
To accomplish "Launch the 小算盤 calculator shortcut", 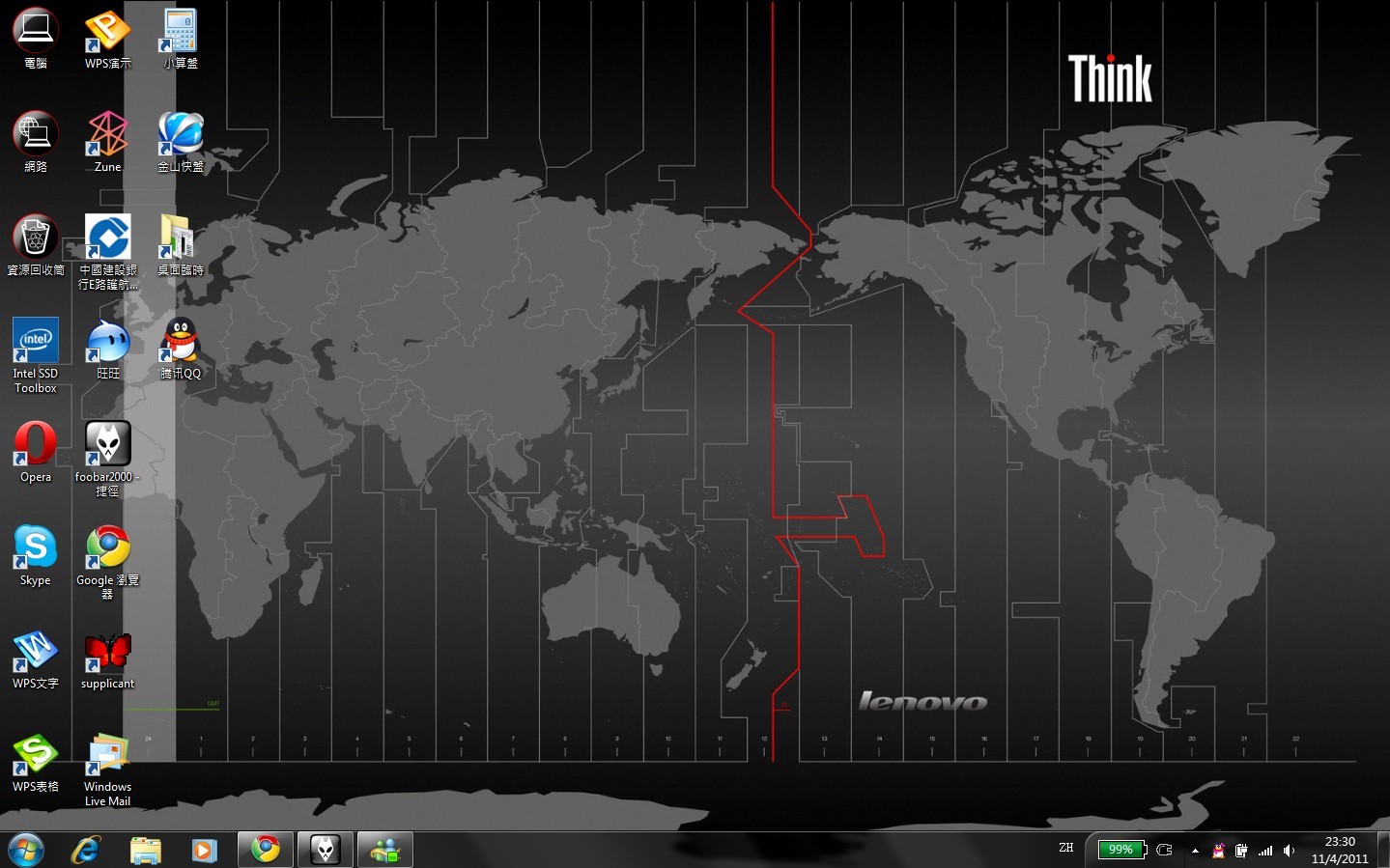I will 181,39.
